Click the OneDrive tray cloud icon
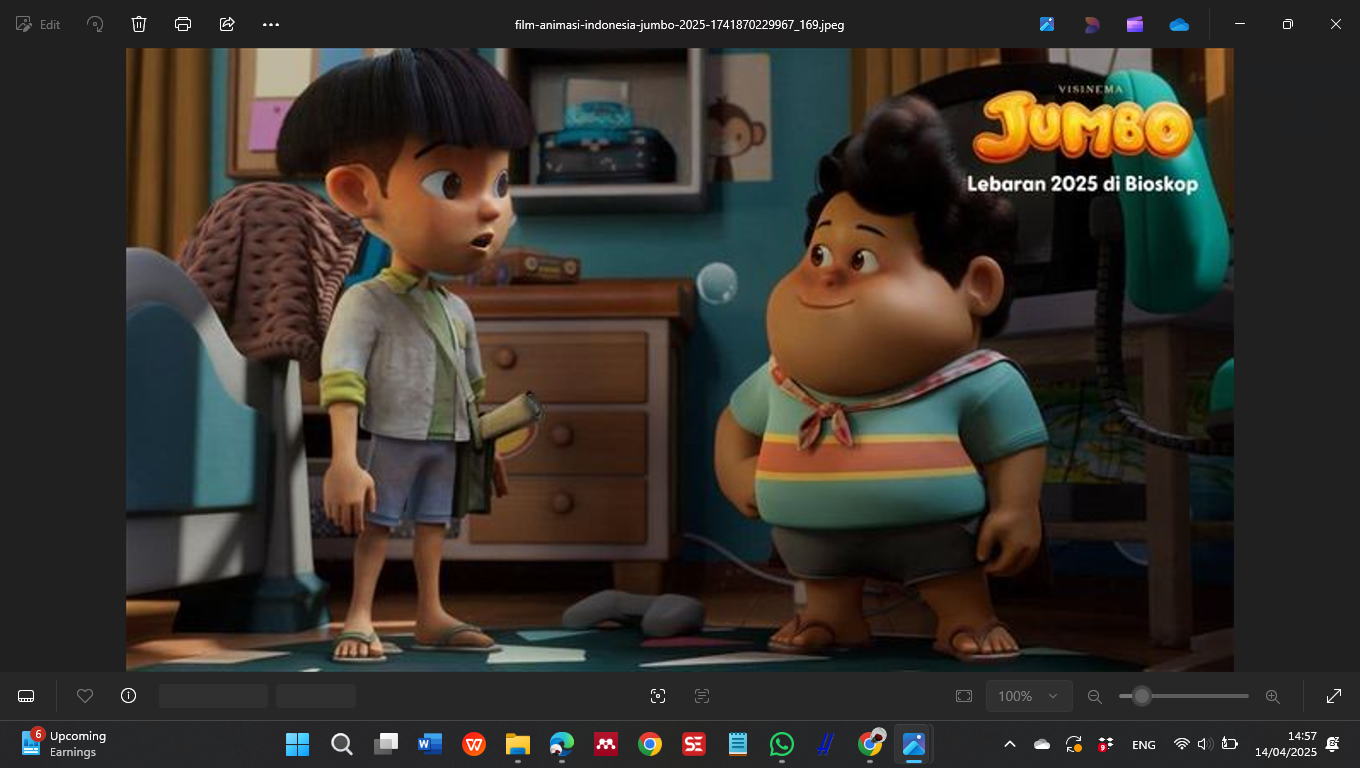Viewport: 1360px width, 768px height. point(1042,744)
